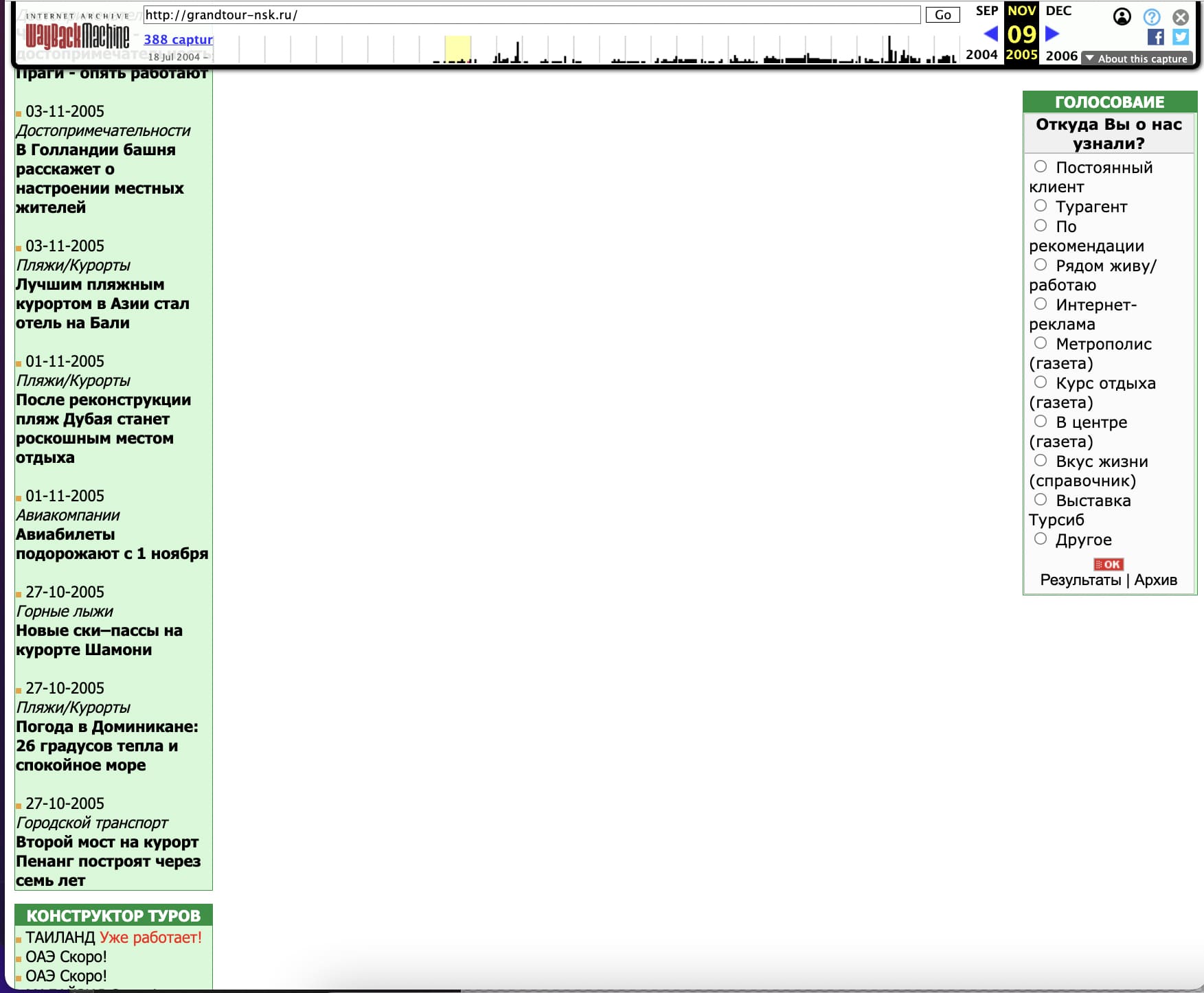Viewport: 1204px width, 993px height.
Task: Open the Wayback user account icon
Action: pyautogui.click(x=1122, y=16)
